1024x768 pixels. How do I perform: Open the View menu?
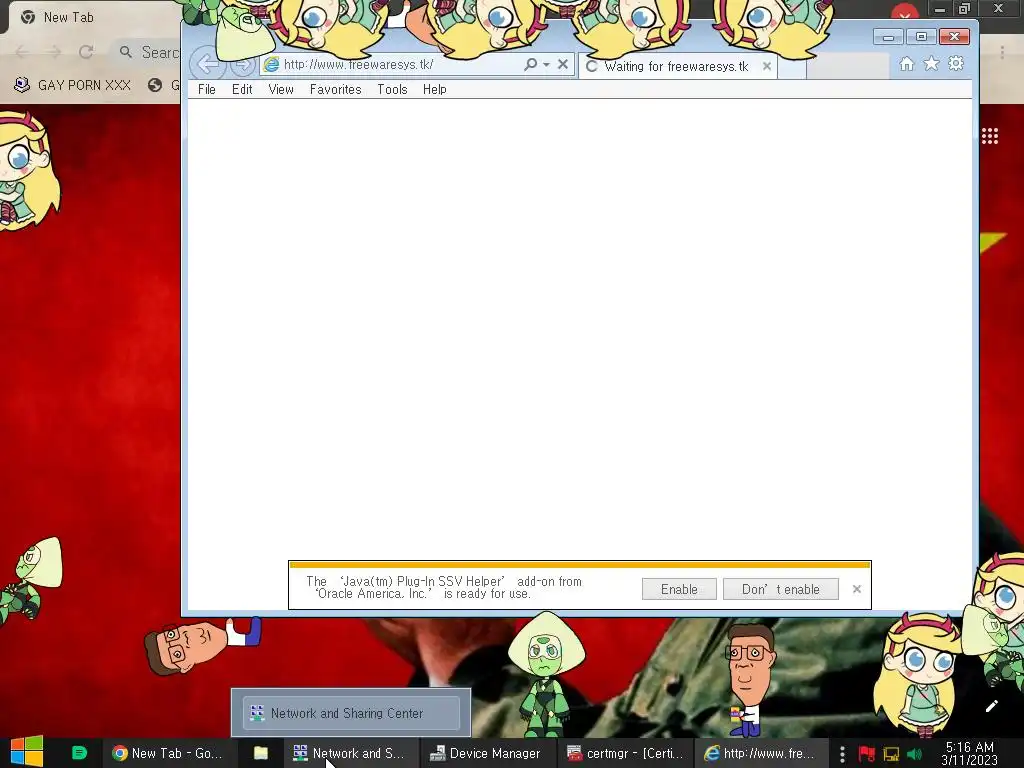(x=281, y=89)
